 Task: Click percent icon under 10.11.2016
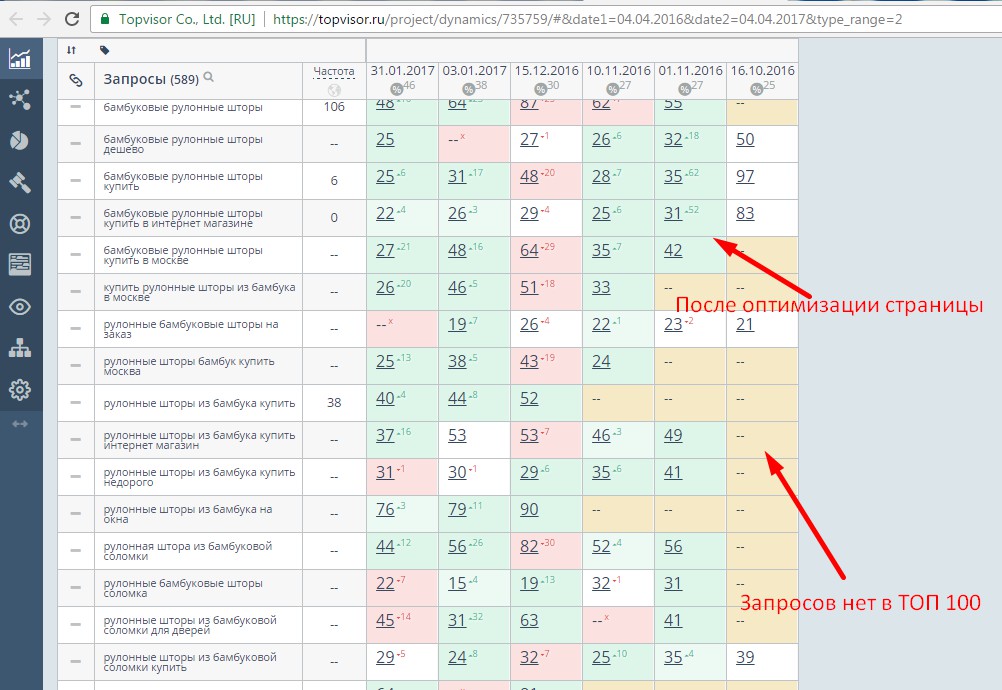coord(613,89)
